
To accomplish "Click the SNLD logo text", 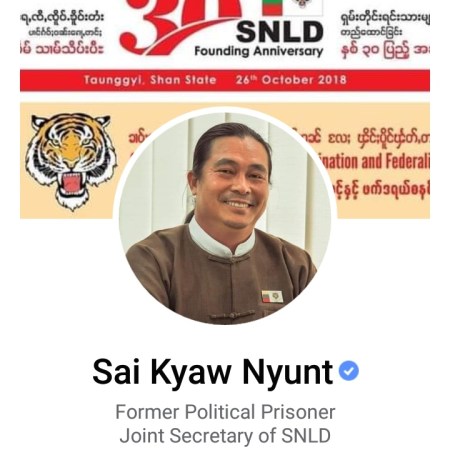I will point(280,32).
